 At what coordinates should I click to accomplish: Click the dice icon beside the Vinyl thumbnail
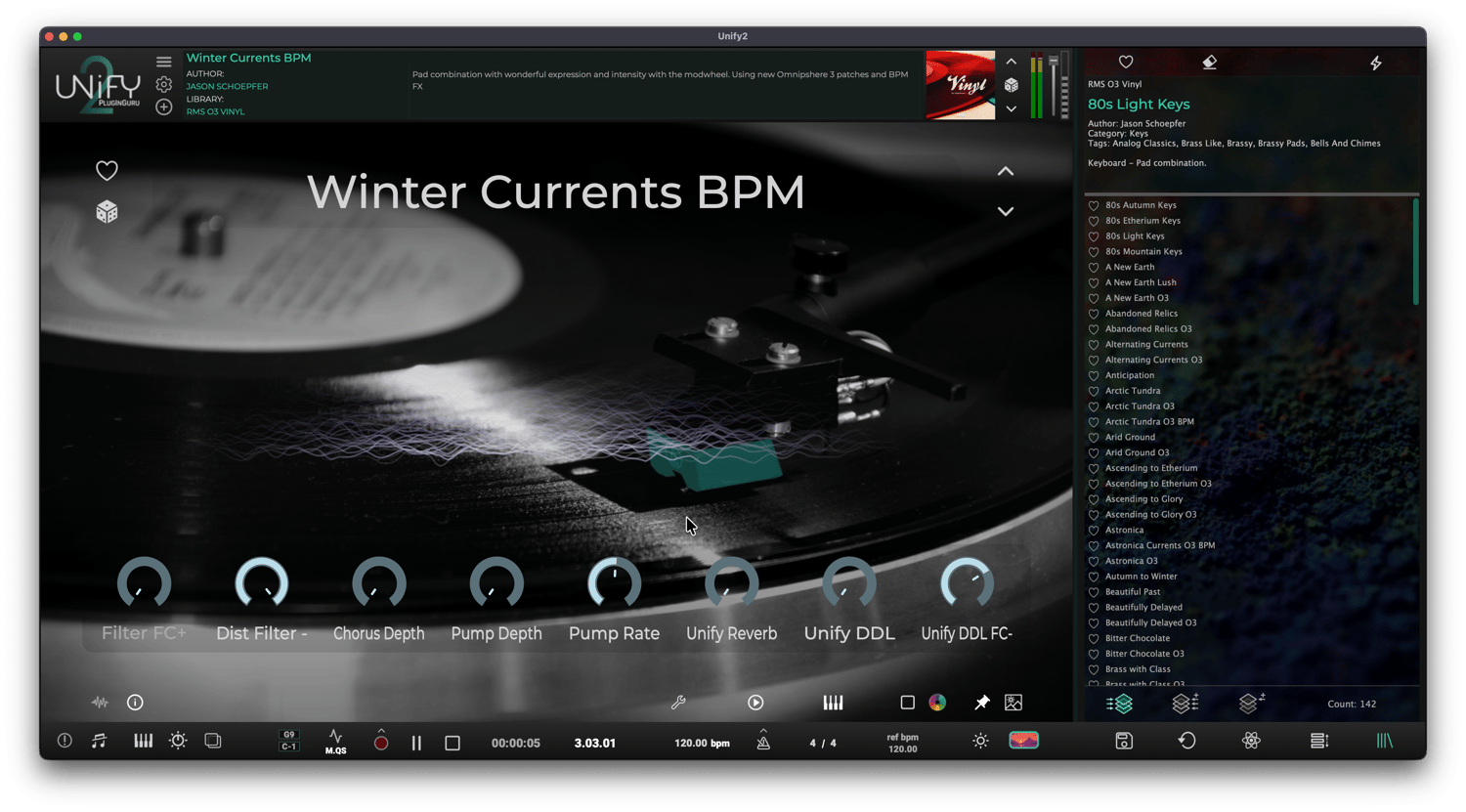[1012, 85]
